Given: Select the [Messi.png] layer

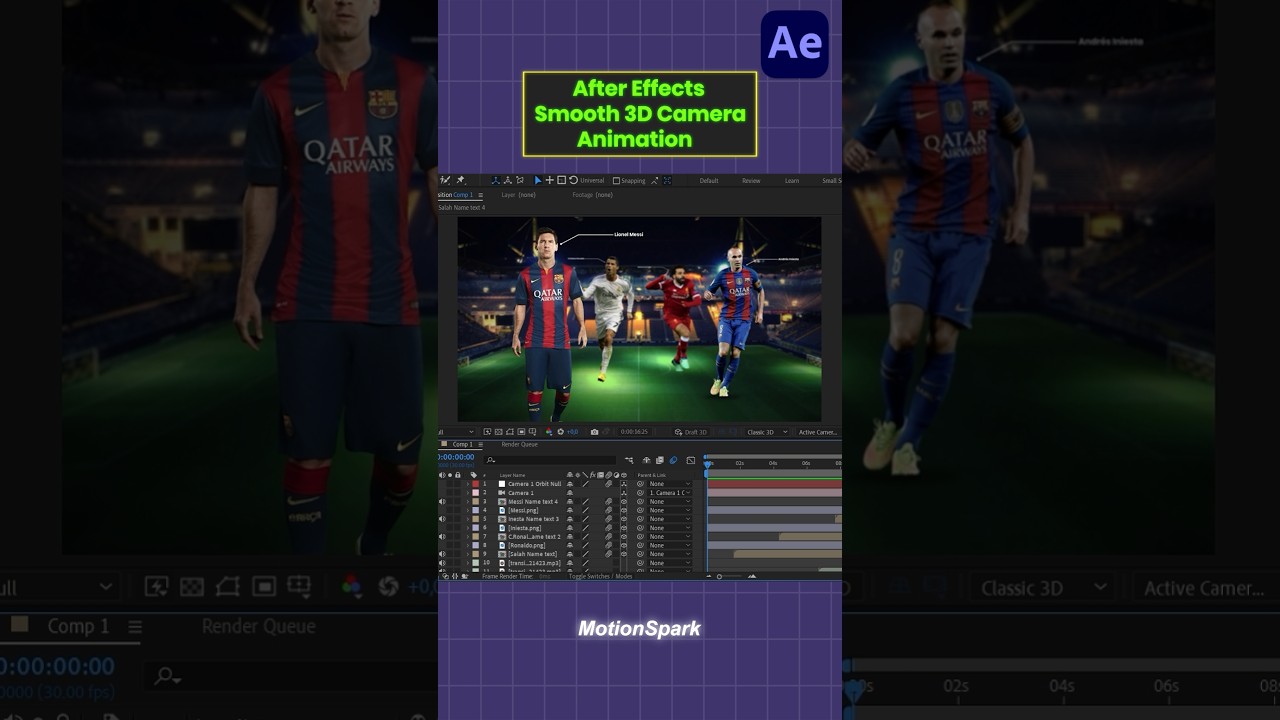Looking at the screenshot, I should (523, 510).
